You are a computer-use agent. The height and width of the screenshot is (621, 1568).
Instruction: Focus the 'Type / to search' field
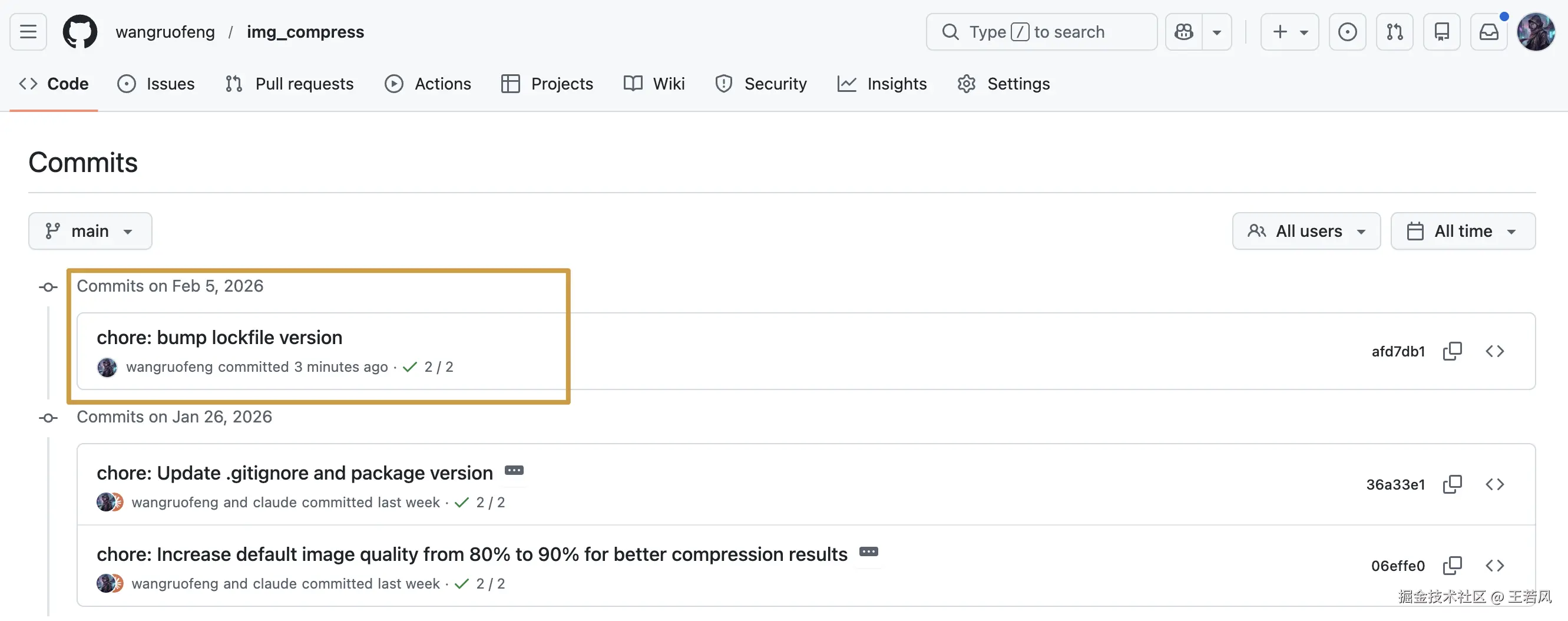click(x=1041, y=32)
